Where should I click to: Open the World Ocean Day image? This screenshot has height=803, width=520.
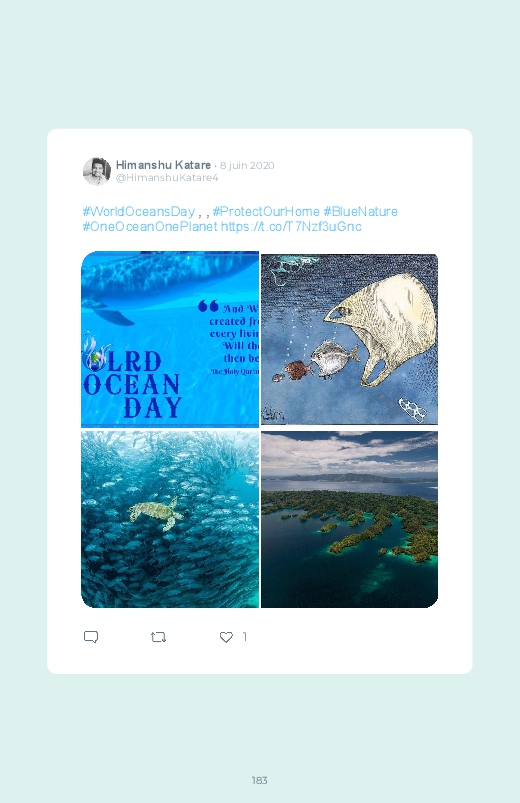(x=170, y=339)
